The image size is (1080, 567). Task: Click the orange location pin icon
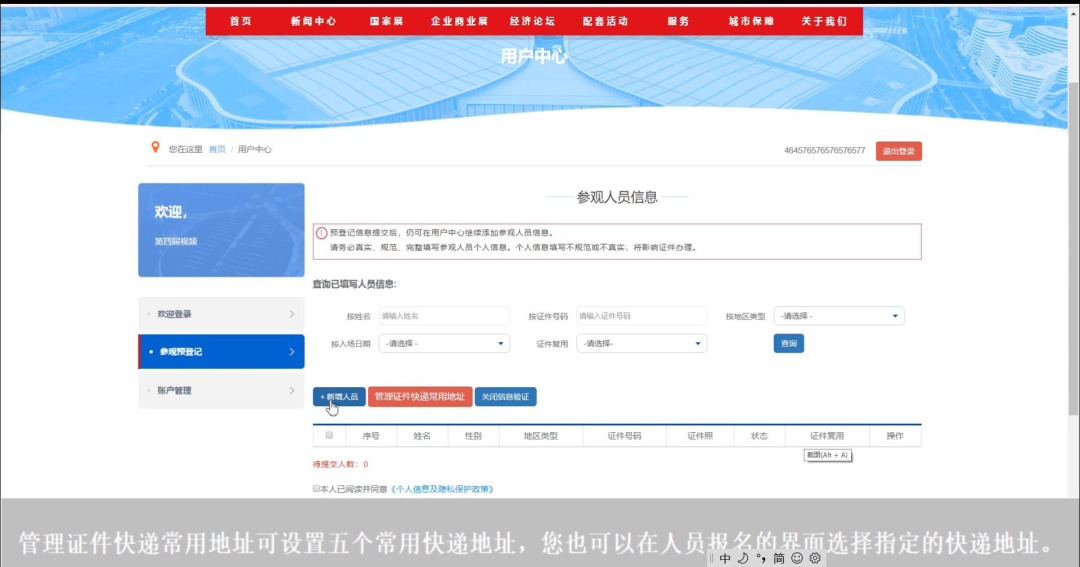pyautogui.click(x=155, y=148)
